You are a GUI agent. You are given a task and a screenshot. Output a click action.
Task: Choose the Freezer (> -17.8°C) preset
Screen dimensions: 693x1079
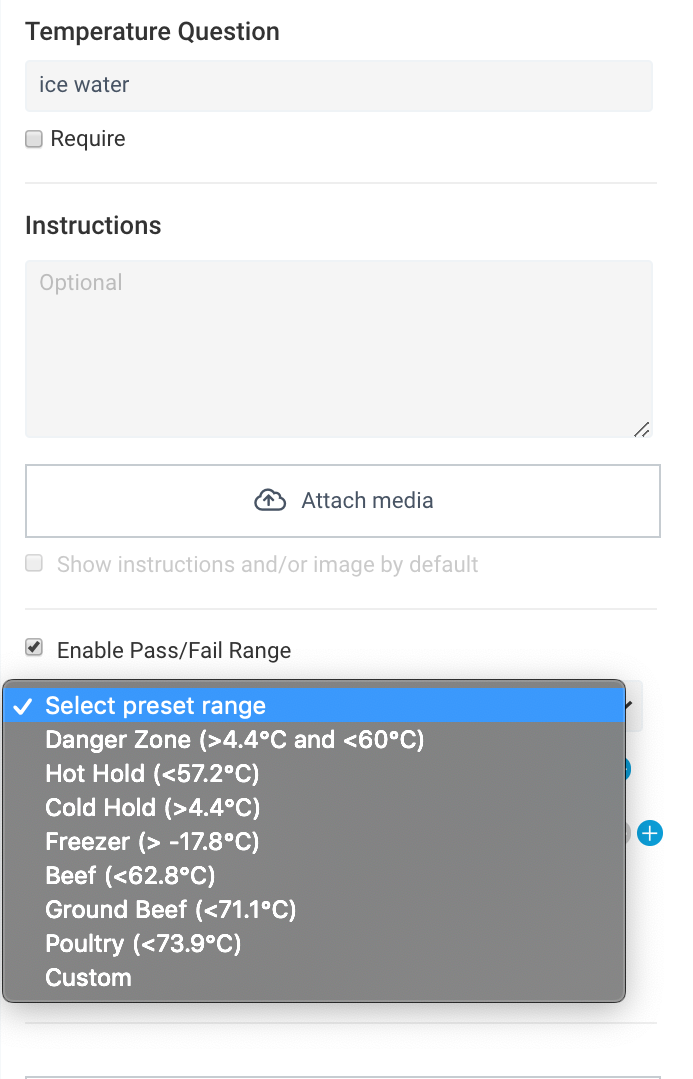[152, 841]
